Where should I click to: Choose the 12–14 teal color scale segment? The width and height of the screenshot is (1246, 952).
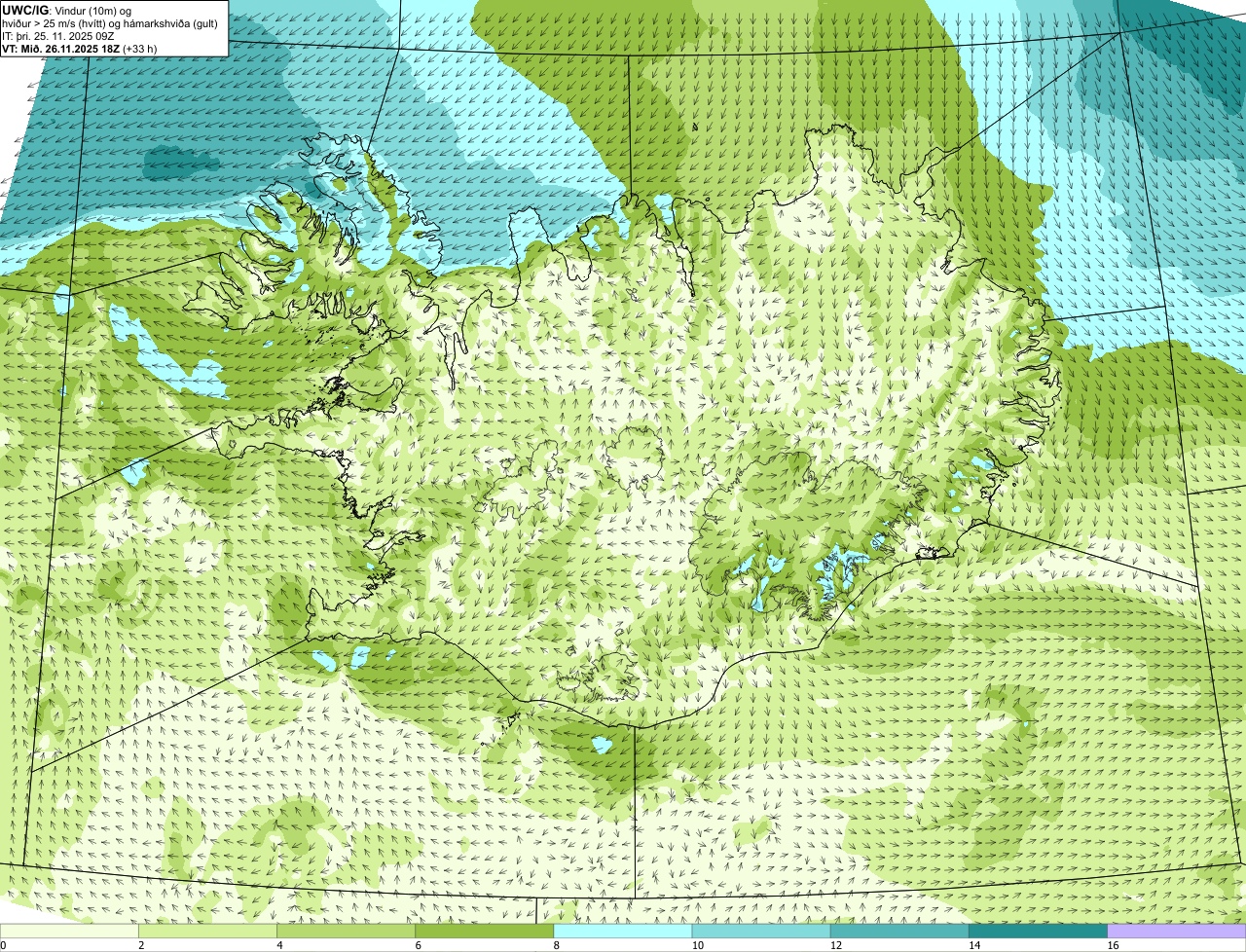(x=900, y=932)
